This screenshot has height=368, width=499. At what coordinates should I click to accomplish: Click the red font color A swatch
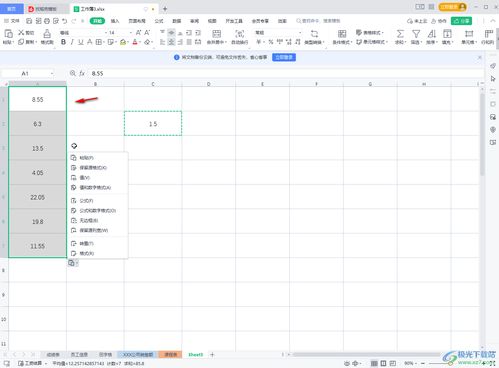135,42
